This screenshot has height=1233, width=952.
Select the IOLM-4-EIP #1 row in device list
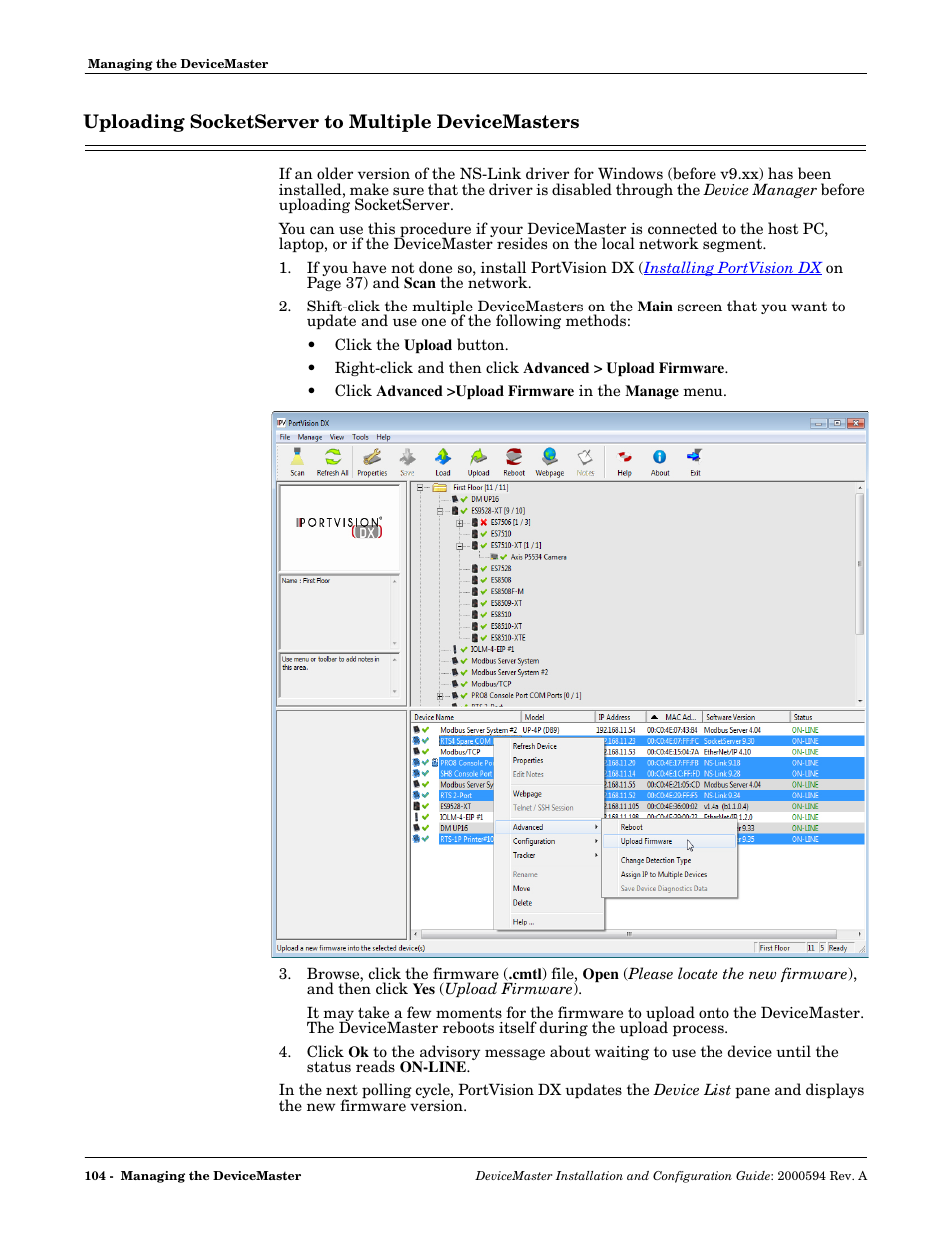coord(639,817)
